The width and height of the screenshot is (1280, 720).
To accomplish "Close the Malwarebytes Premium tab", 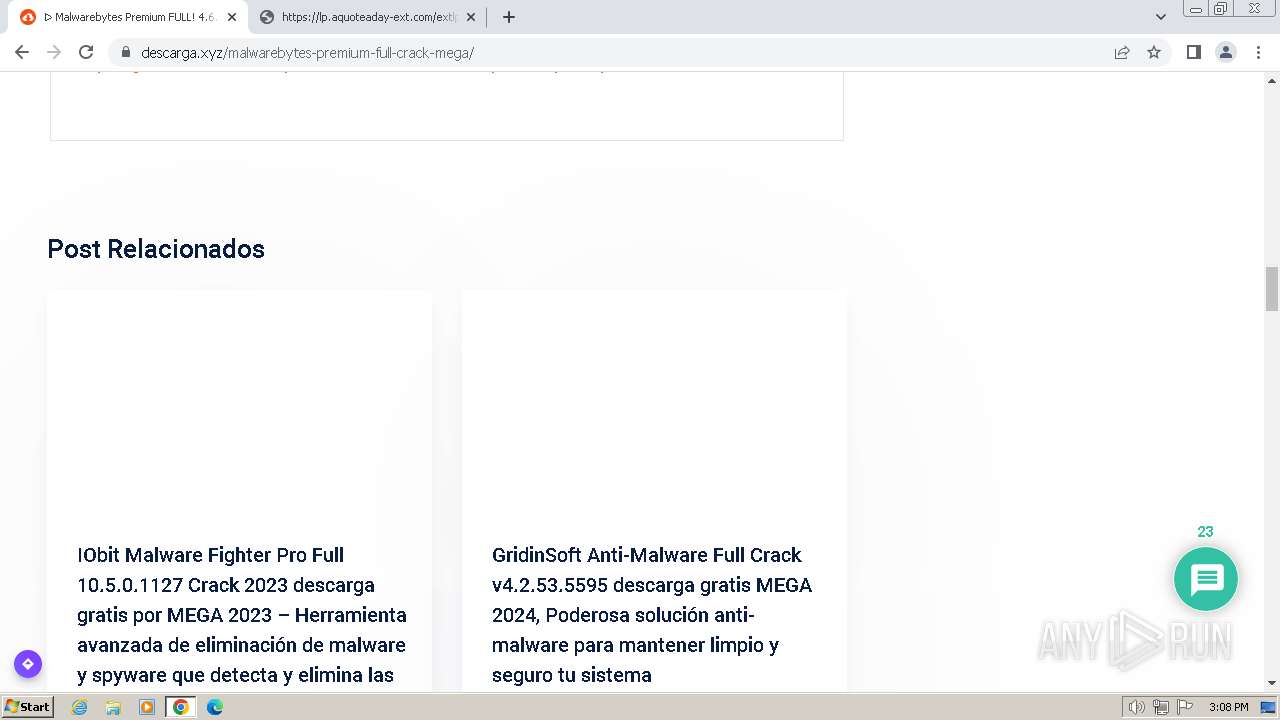I will (x=231, y=17).
